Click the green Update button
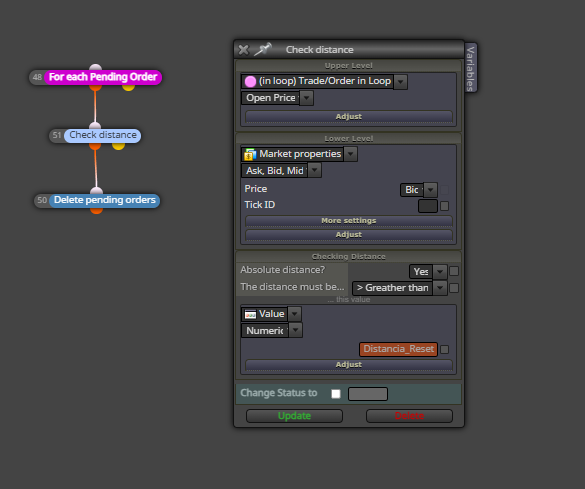This screenshot has width=585, height=489. 294,416
